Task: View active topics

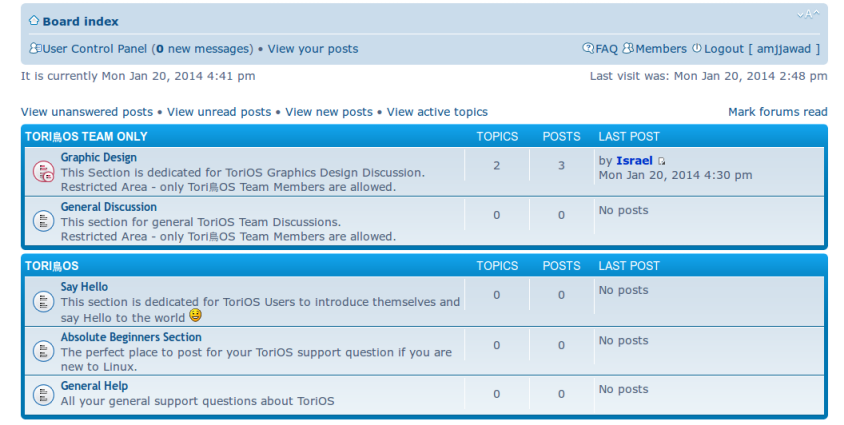Action: tap(437, 112)
